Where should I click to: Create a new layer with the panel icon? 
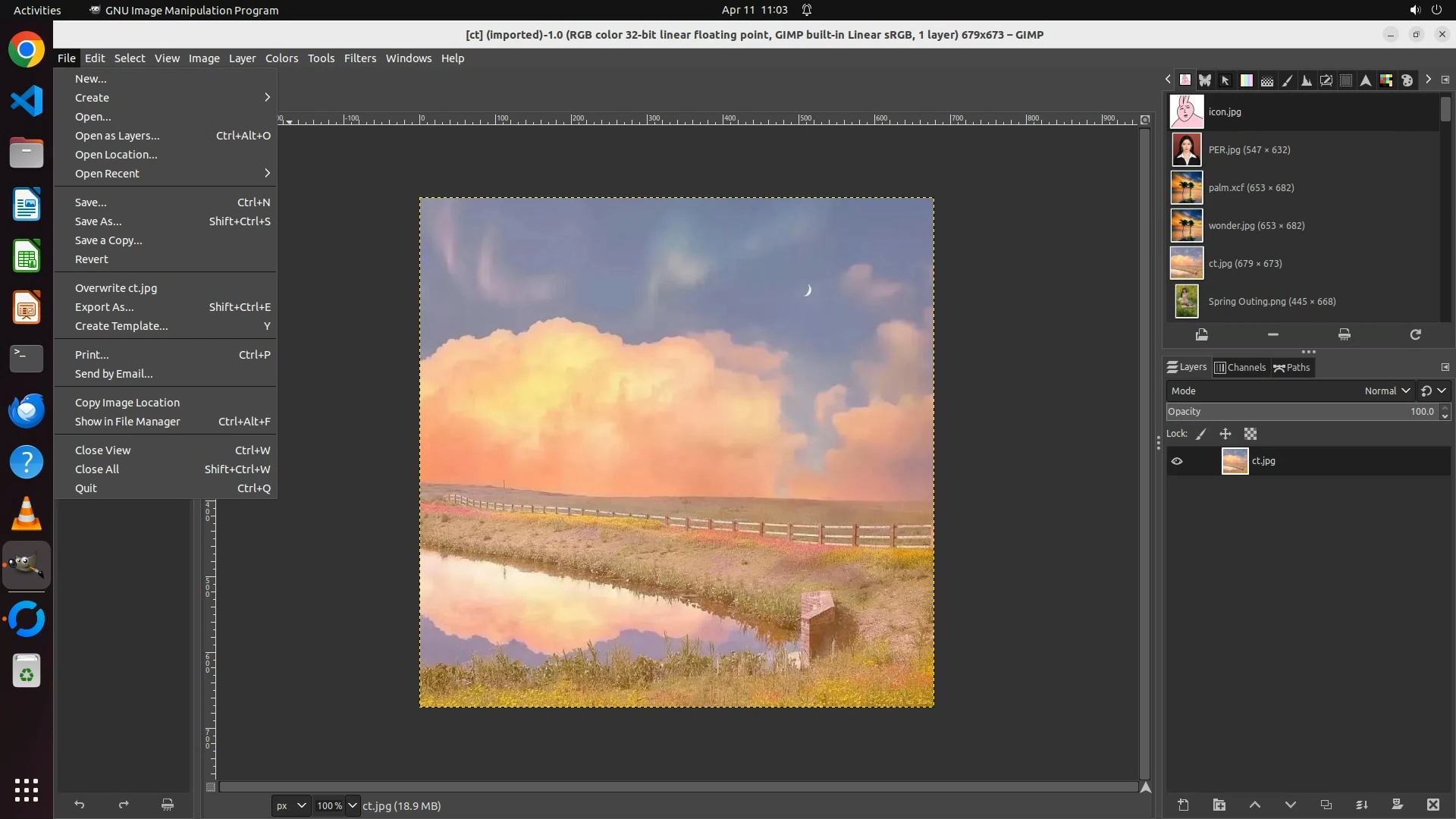point(1183,805)
